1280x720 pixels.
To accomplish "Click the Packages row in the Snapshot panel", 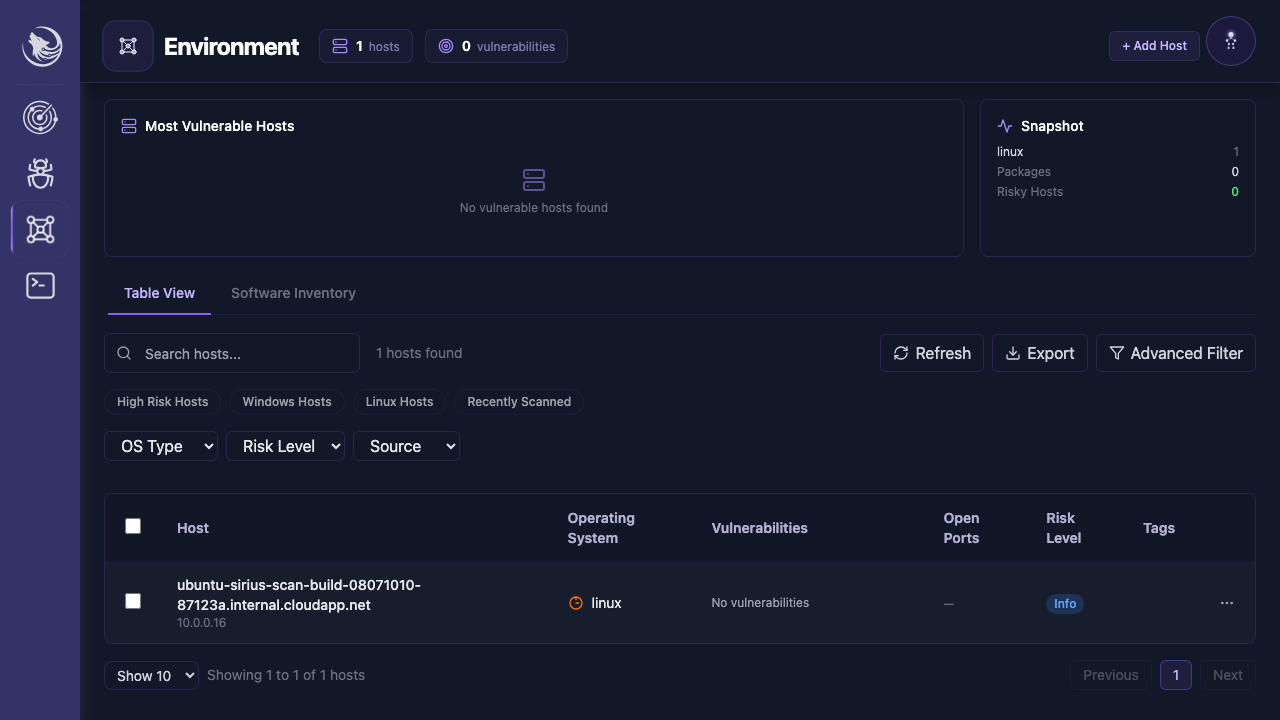I will 1118,172.
